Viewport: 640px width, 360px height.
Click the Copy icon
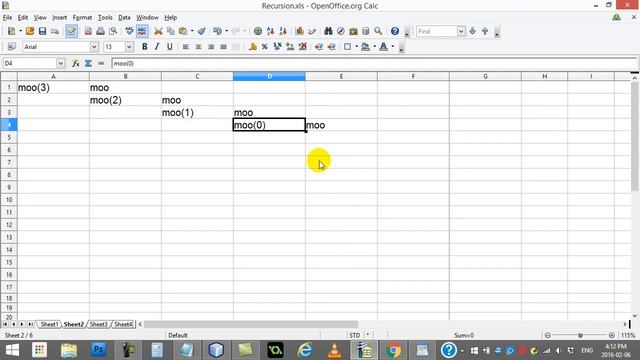(x=171, y=31)
